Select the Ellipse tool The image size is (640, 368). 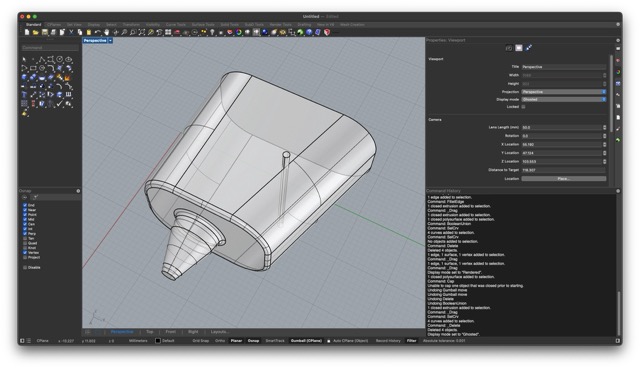[69, 60]
